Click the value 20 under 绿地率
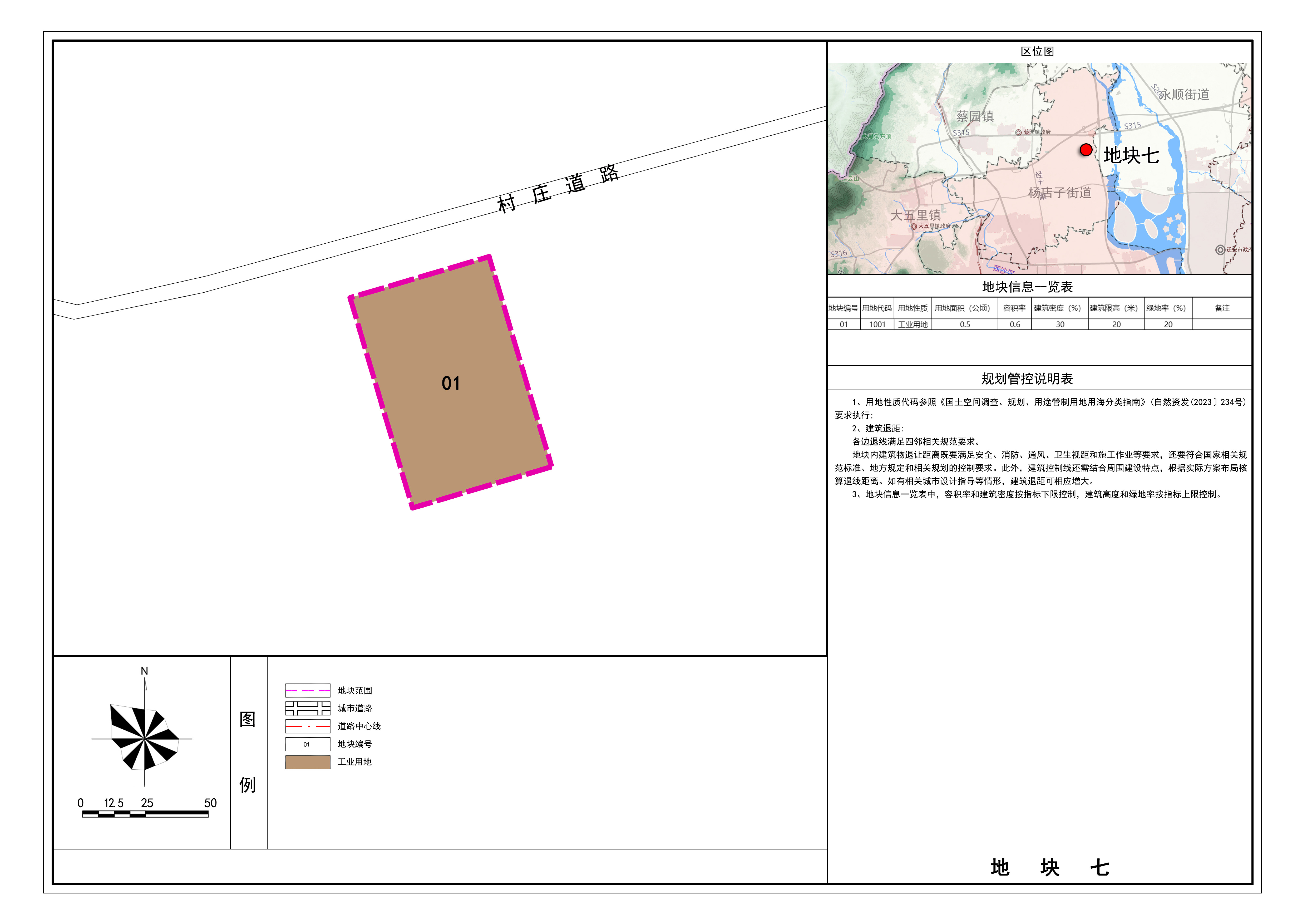Image resolution: width=1307 pixels, height=924 pixels. coord(1168,325)
